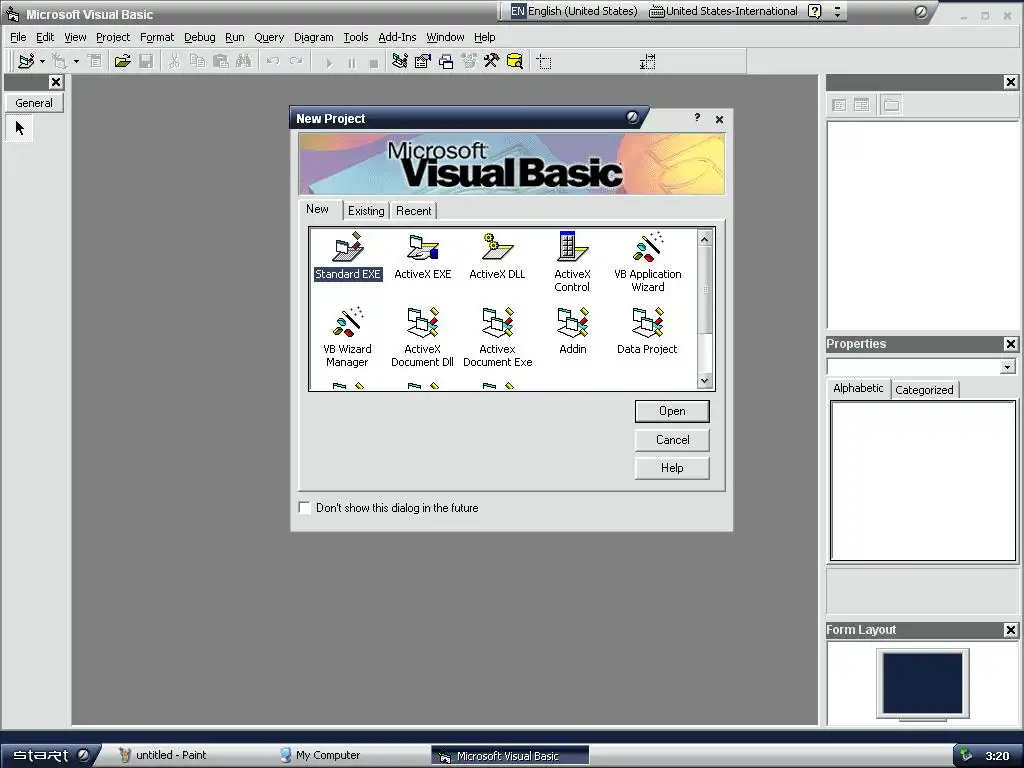The height and width of the screenshot is (768, 1024).
Task: Open the File menu
Action: point(18,37)
